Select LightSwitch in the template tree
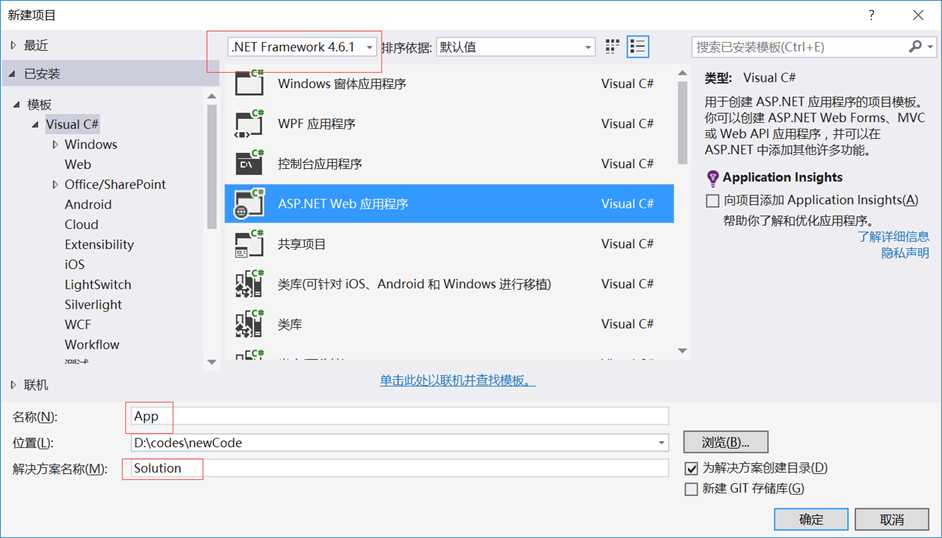 (x=98, y=285)
